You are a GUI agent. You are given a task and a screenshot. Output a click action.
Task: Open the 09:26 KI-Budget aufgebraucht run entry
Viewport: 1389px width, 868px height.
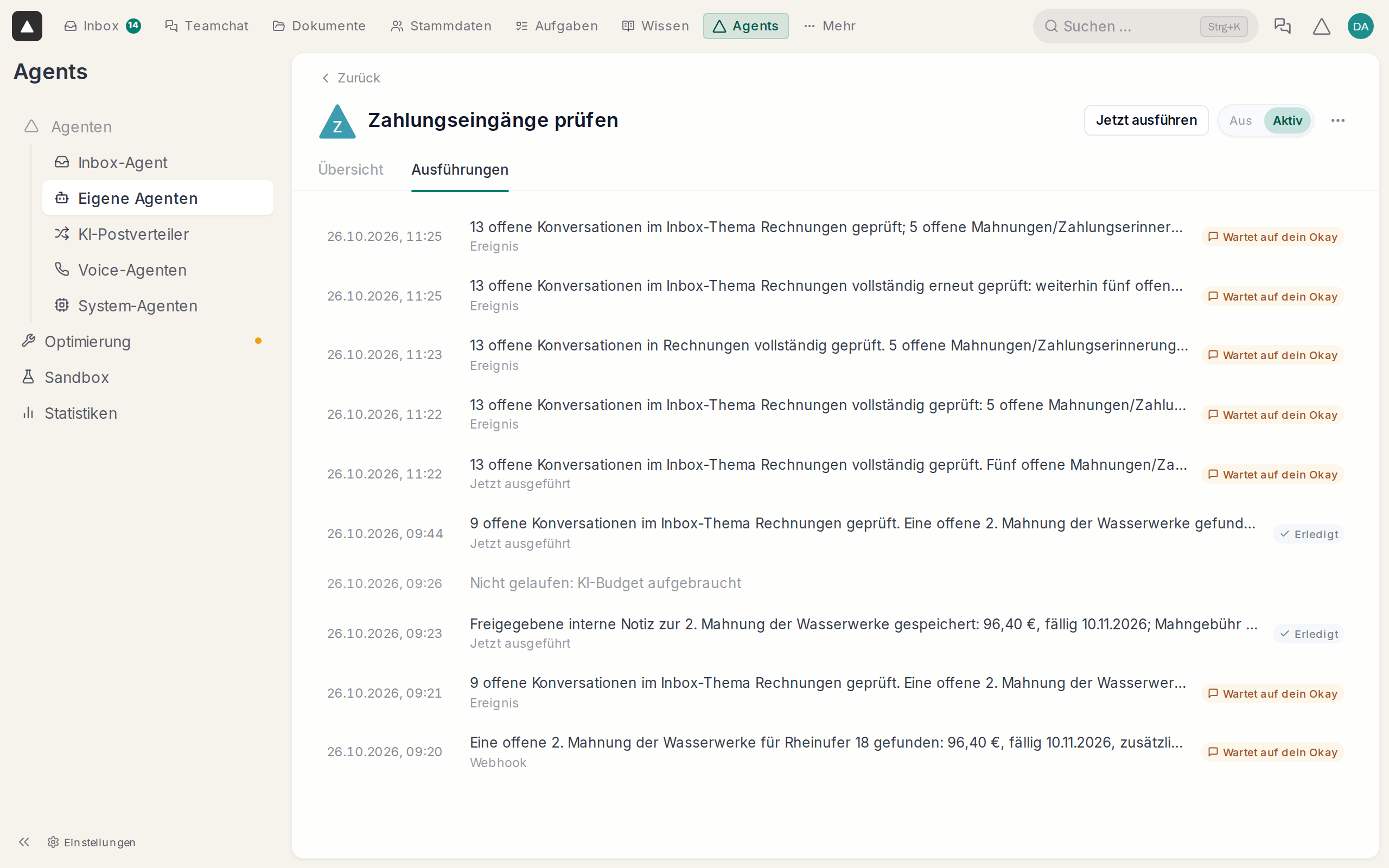pyautogui.click(x=835, y=583)
